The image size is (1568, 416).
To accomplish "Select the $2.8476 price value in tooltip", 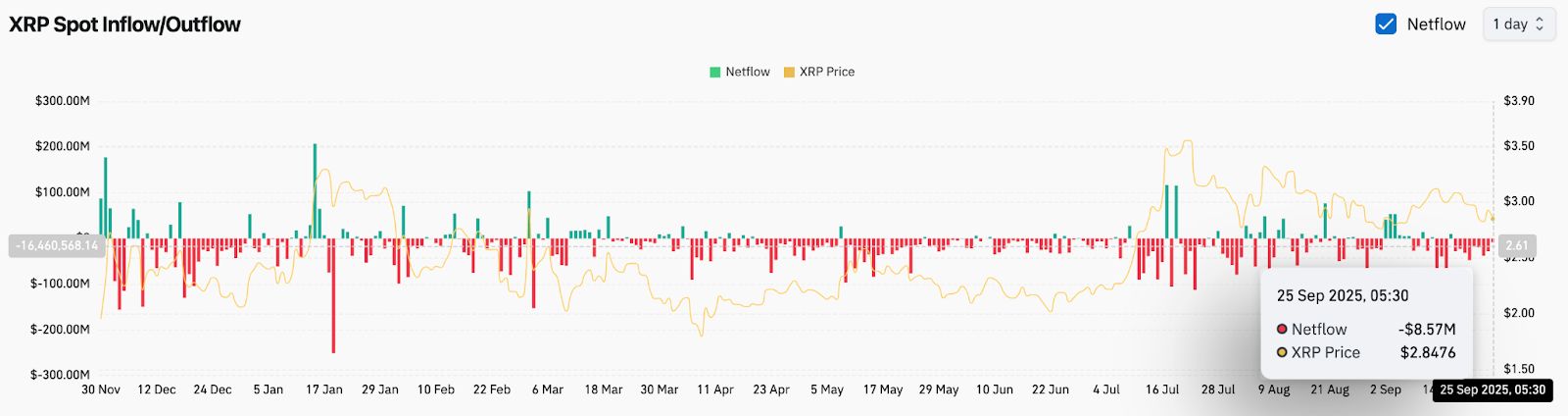I will point(1428,352).
